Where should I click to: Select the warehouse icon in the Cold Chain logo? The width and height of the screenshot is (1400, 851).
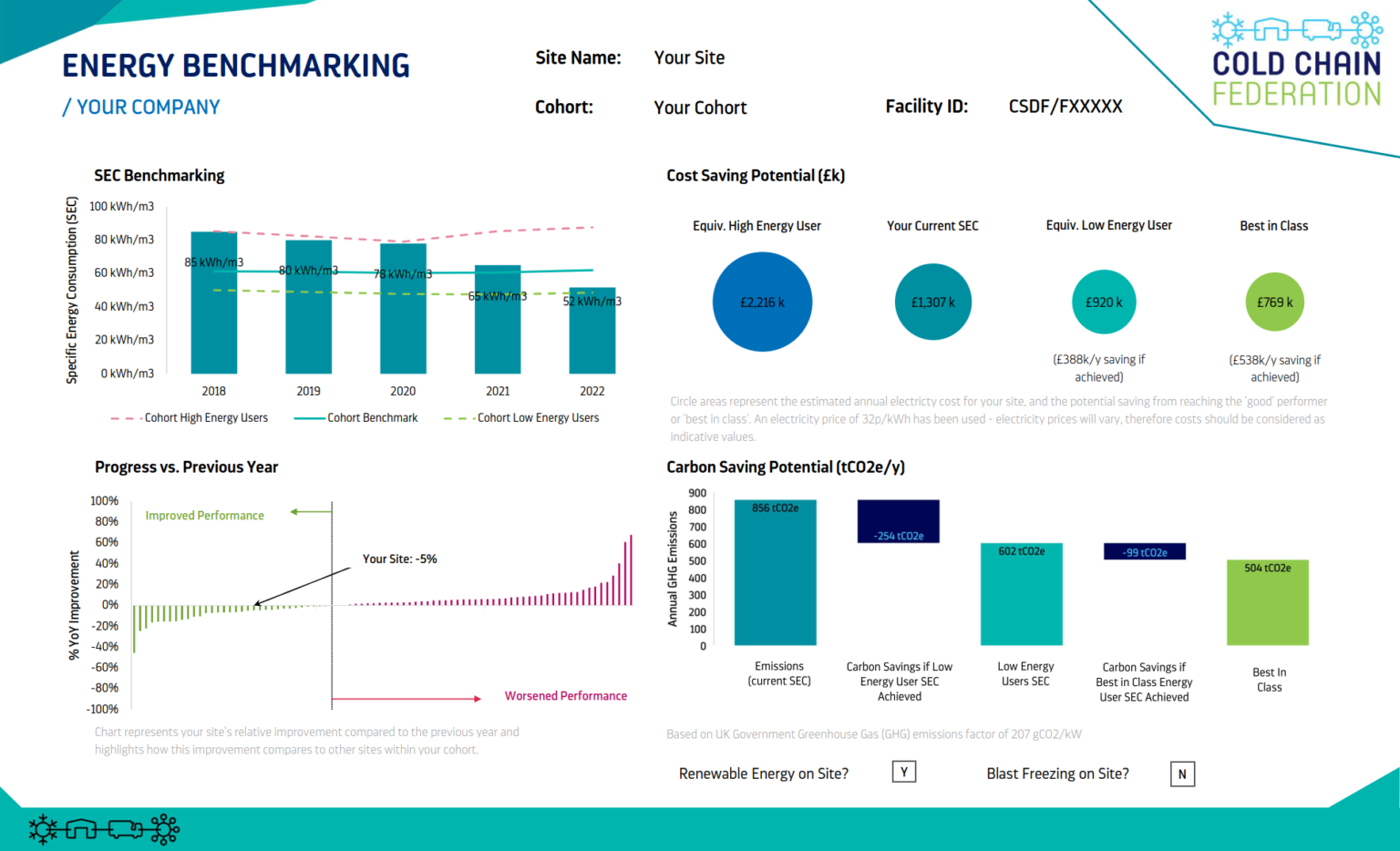coord(1271,29)
